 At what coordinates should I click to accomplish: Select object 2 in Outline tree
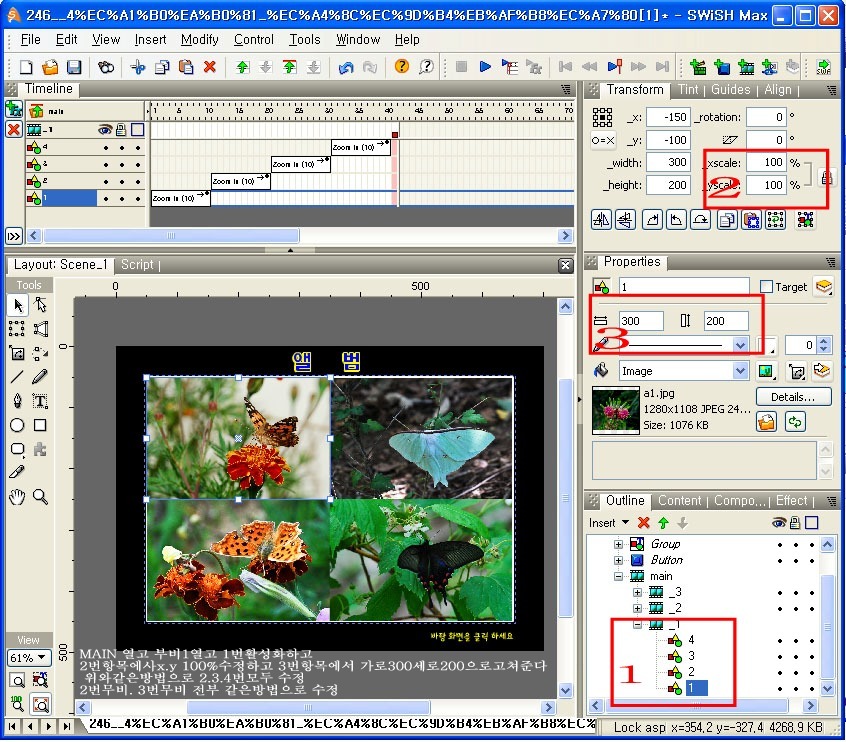[x=691, y=672]
